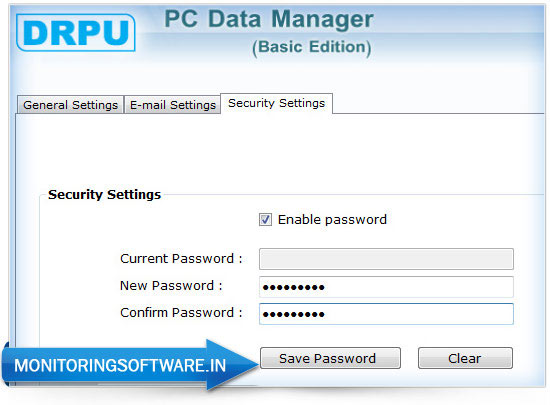Hit the Clear button
The height and width of the screenshot is (405, 550).
(465, 358)
